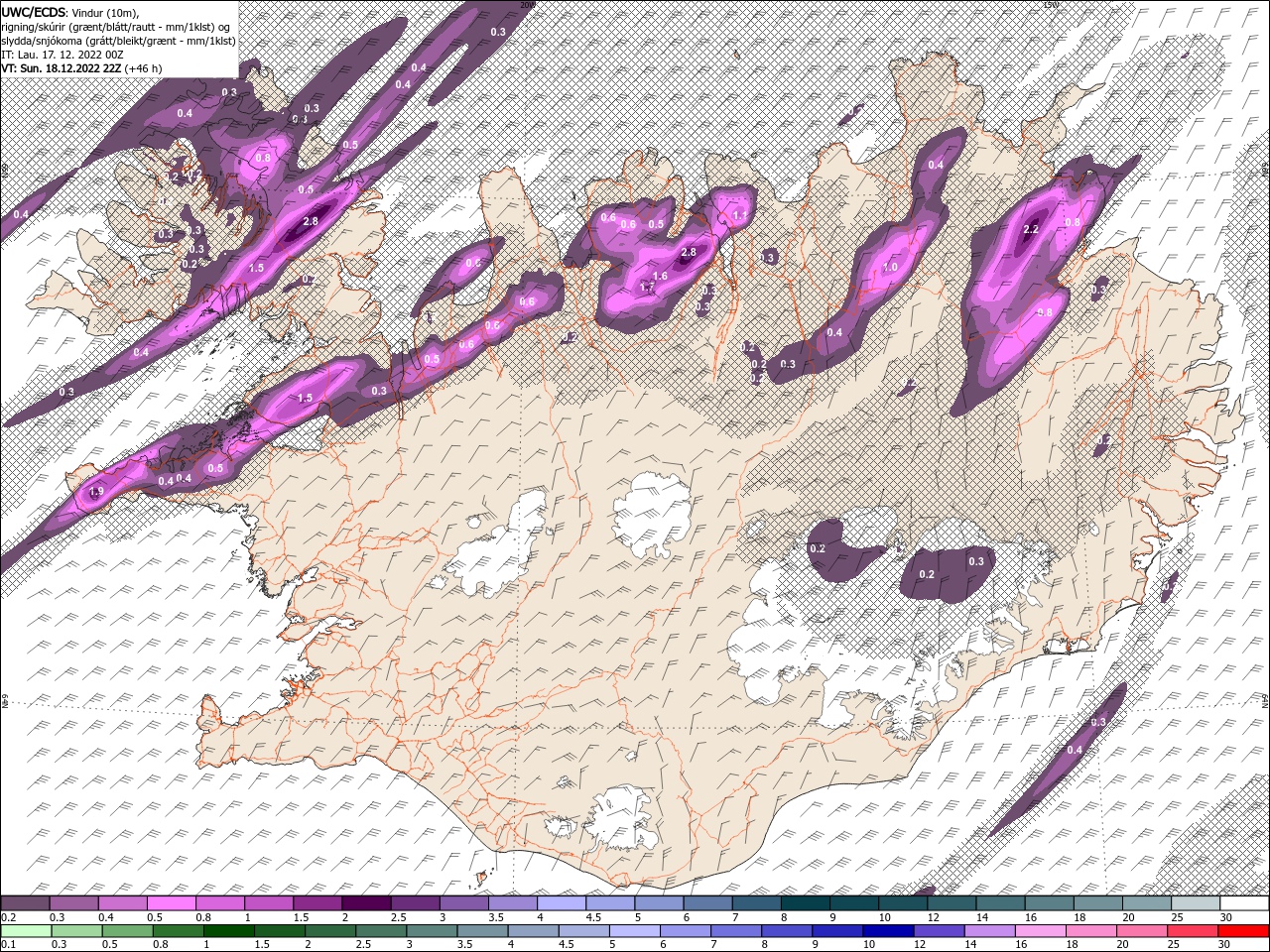Click the 'IT: Lau. 17. 12. 2022 00Z' line
The height and width of the screenshot is (952, 1270).
pos(62,55)
